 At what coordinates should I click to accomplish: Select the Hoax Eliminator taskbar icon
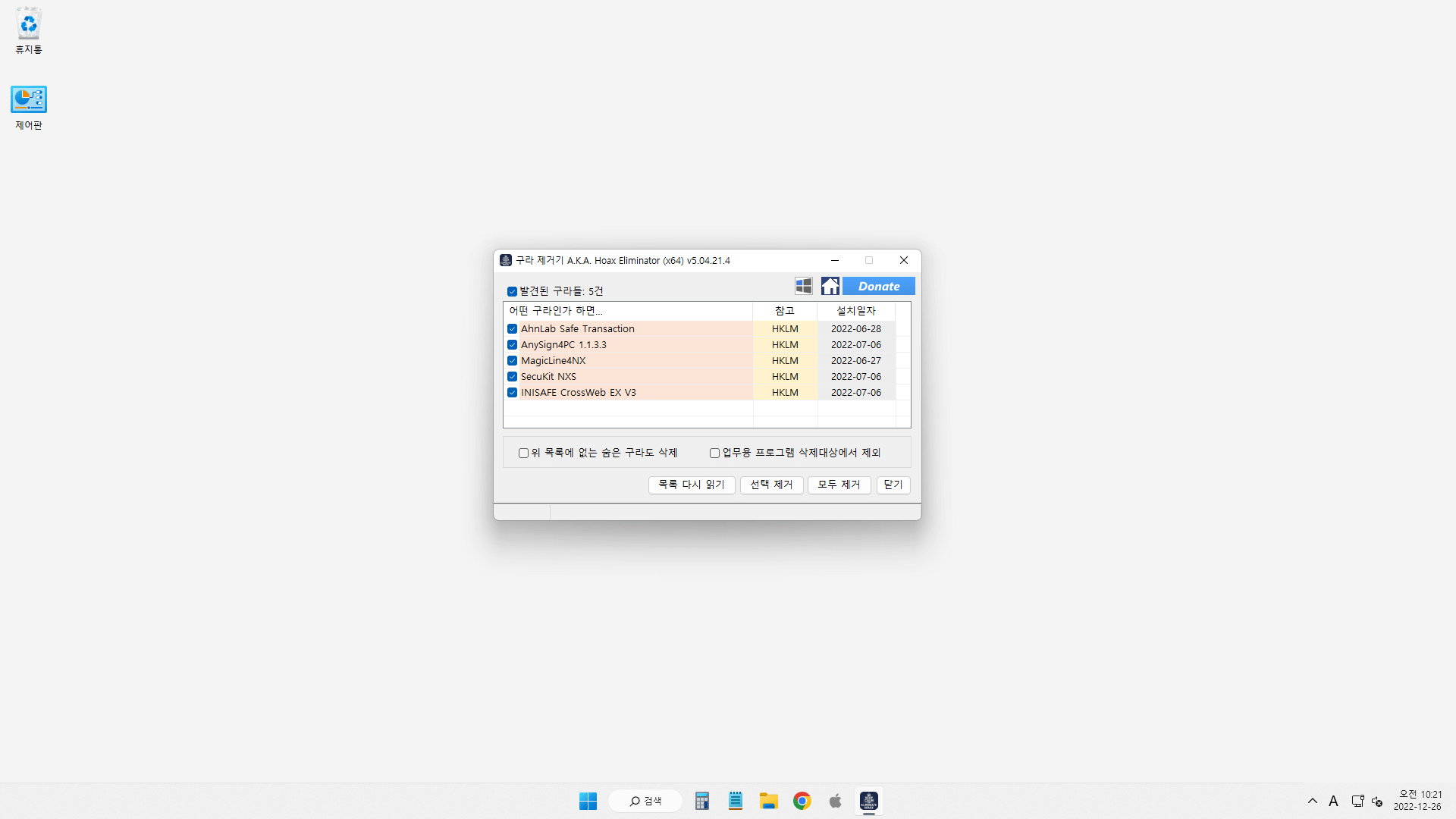[869, 801]
